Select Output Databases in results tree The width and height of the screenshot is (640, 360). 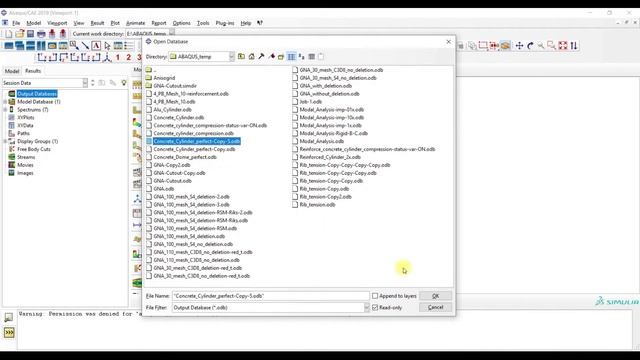37,94
